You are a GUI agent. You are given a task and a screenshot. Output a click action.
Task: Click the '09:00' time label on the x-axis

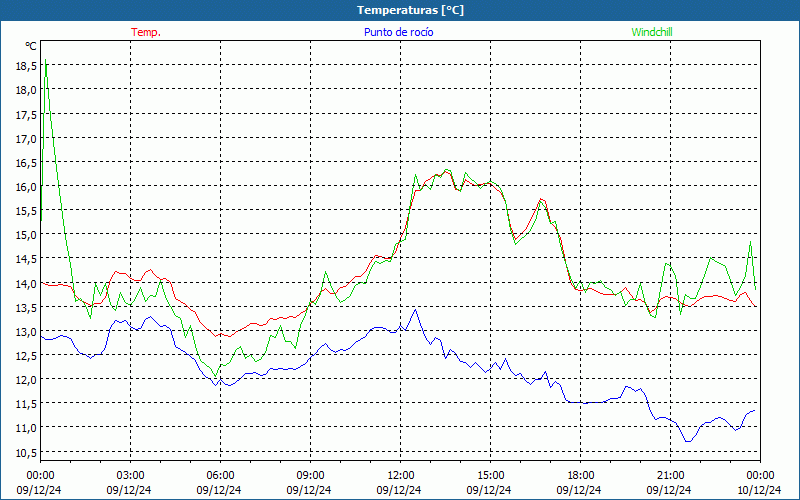click(310, 476)
